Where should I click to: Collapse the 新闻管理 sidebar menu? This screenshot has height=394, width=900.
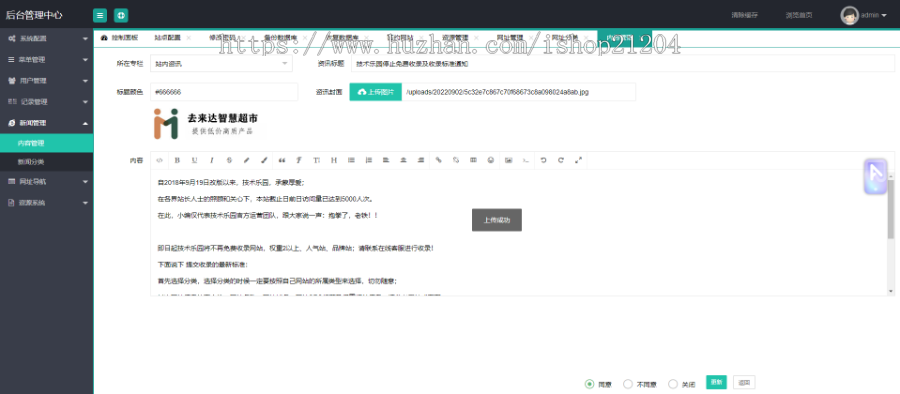46,123
